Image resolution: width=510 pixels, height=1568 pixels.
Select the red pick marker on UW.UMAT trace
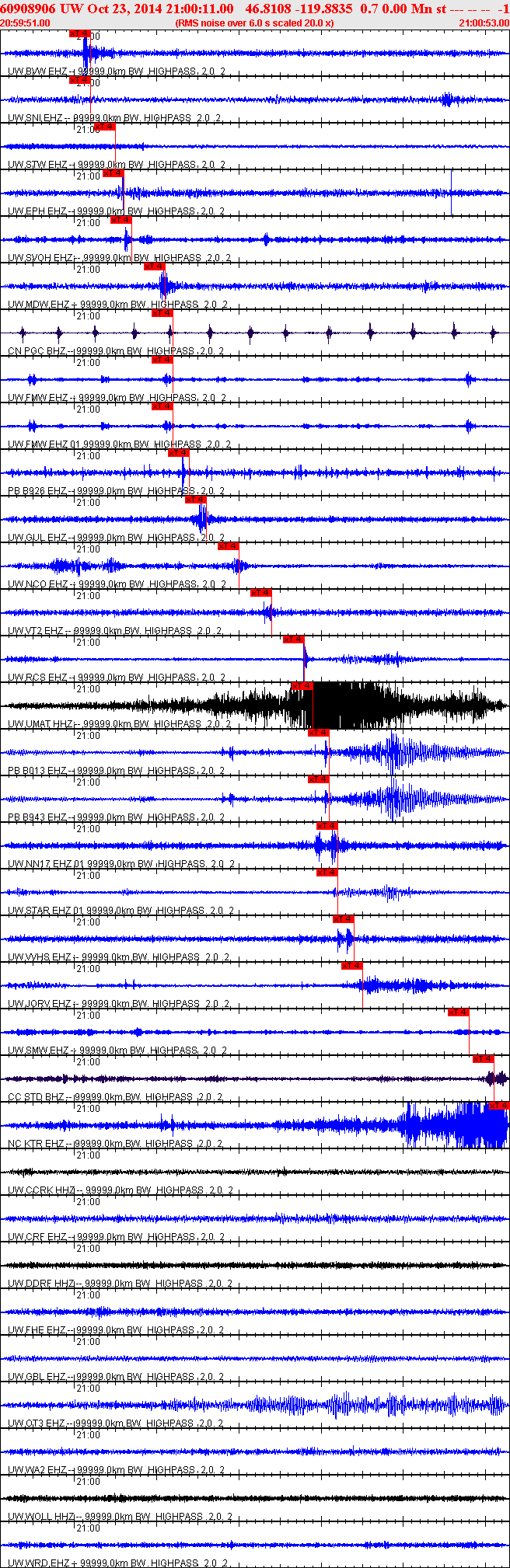click(302, 686)
